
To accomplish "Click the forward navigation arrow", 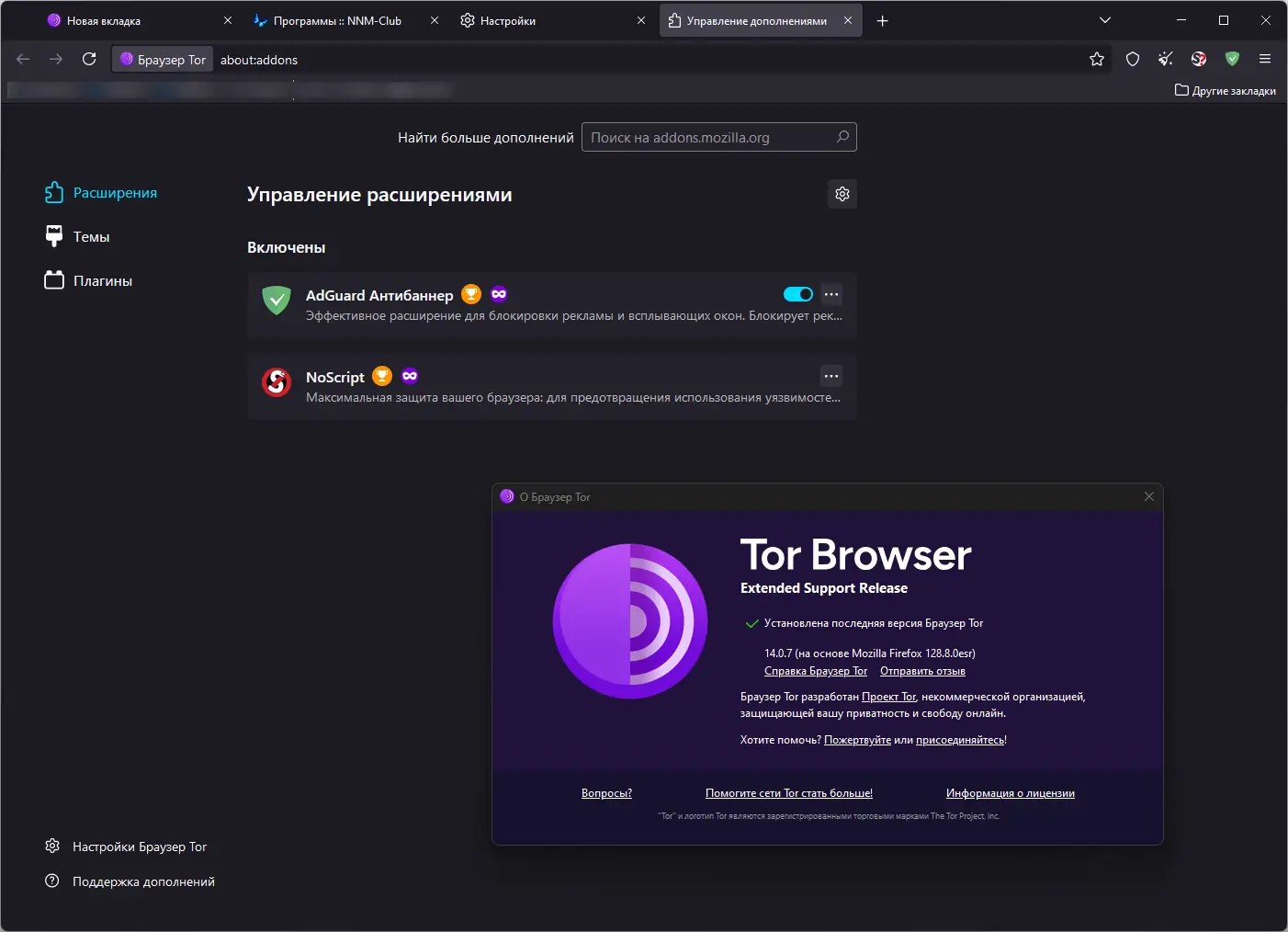I will coord(56,59).
